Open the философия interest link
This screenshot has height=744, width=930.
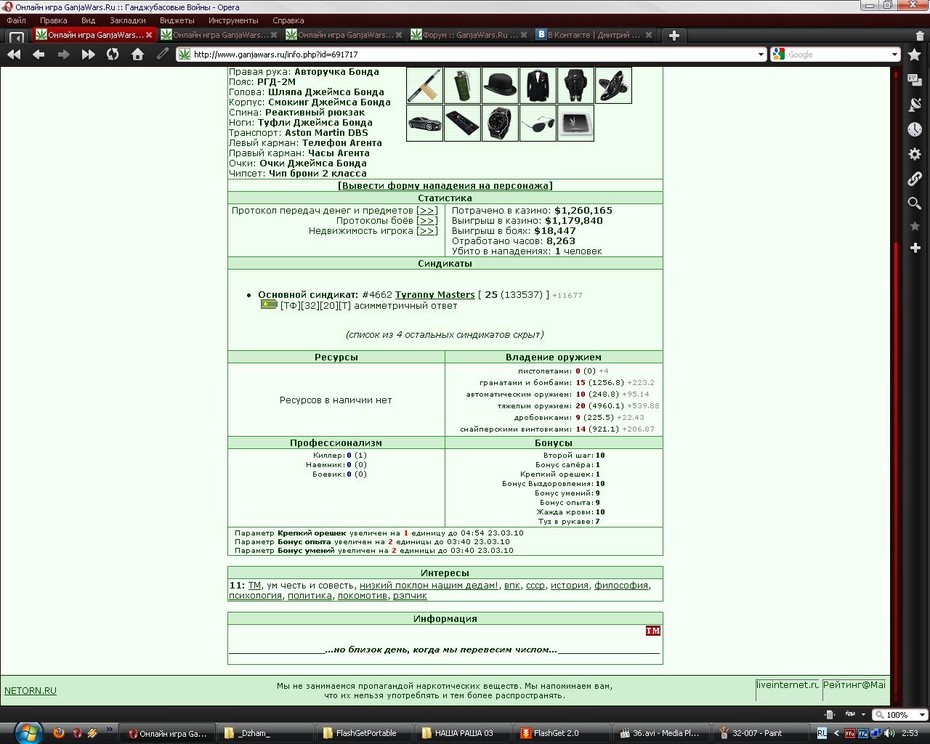[x=621, y=586]
